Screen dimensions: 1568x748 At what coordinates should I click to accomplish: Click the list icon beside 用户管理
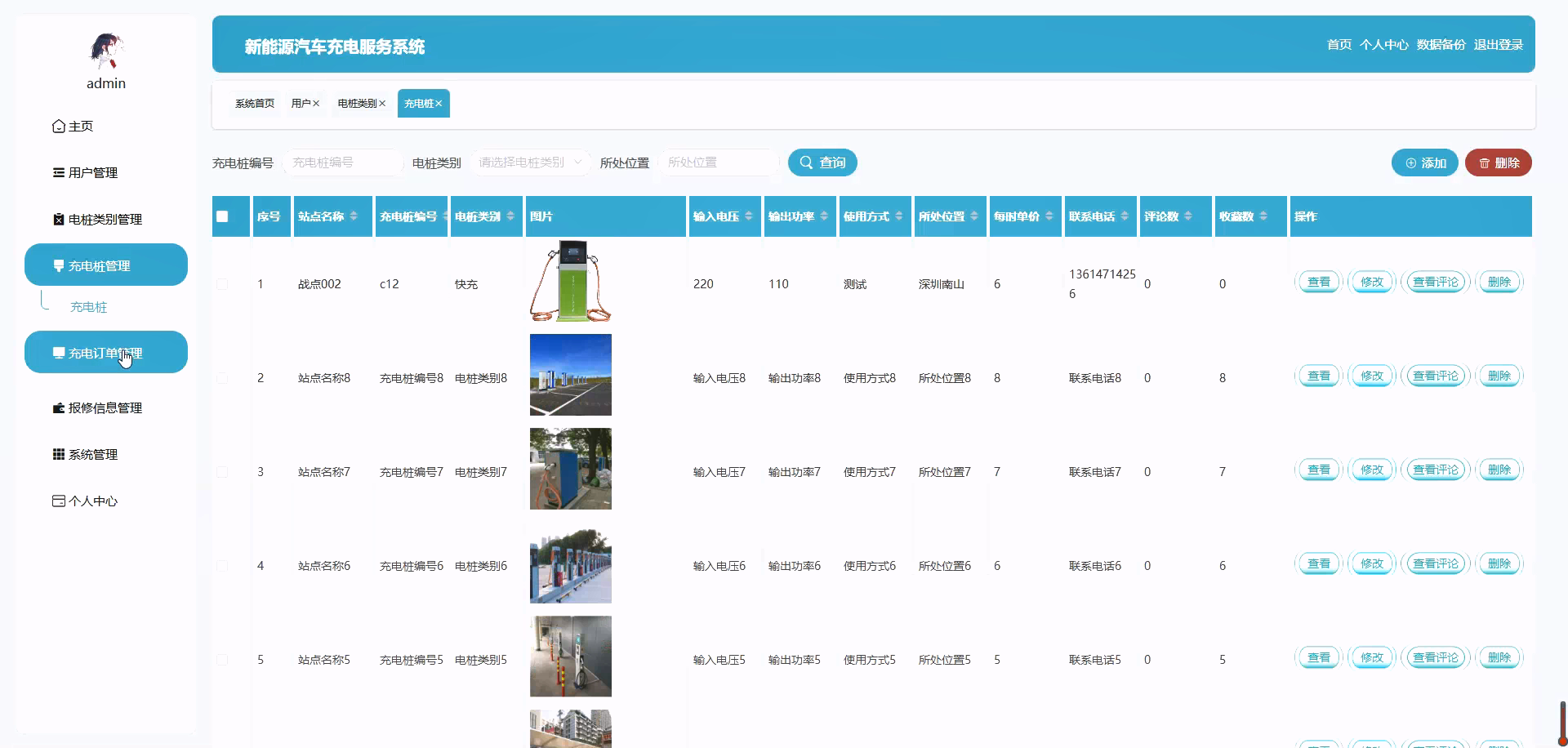click(x=59, y=173)
